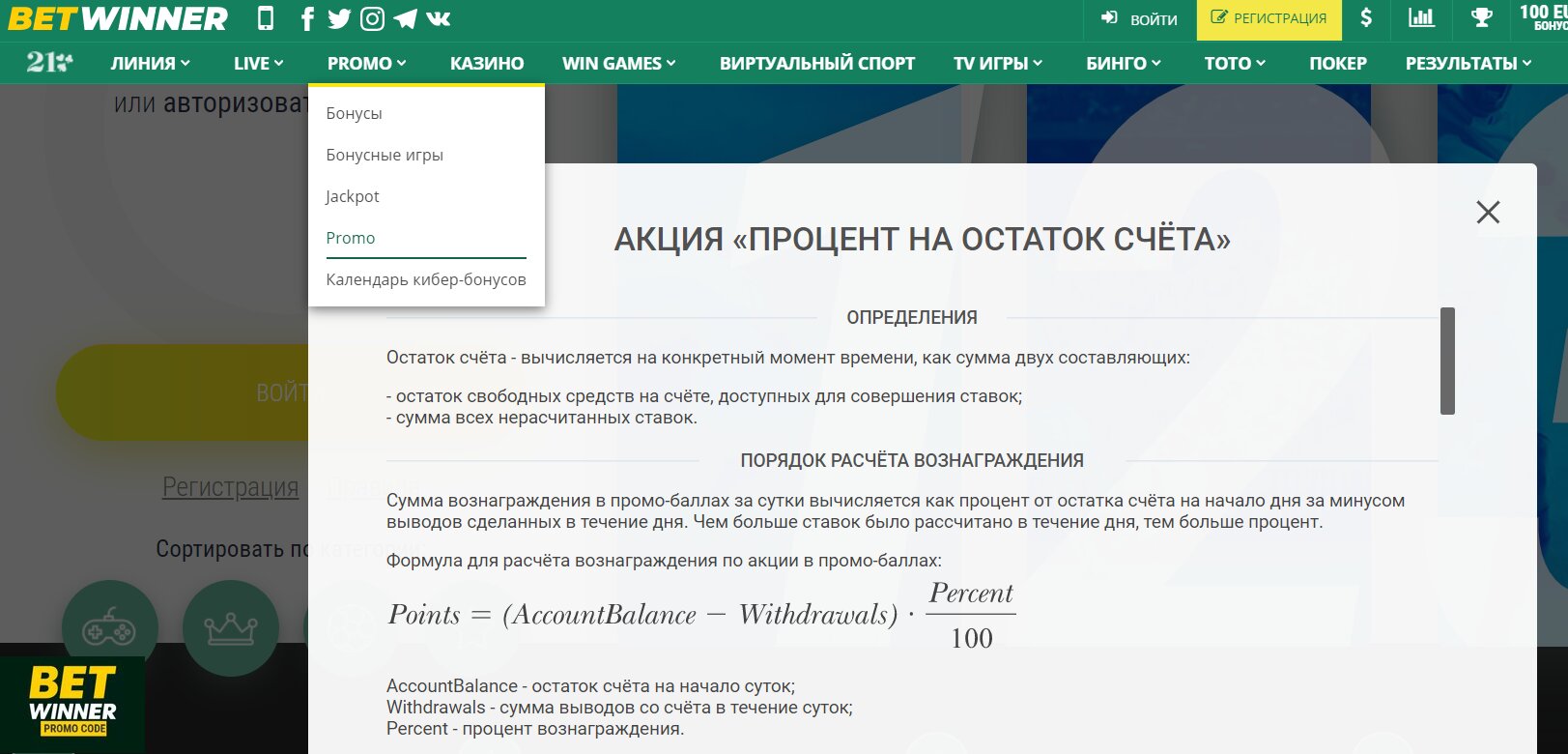Screen dimensions: 1568x754
Task: Open ВИРТУАЛЬНЫЙ СПОРТ section
Action: coord(817,63)
